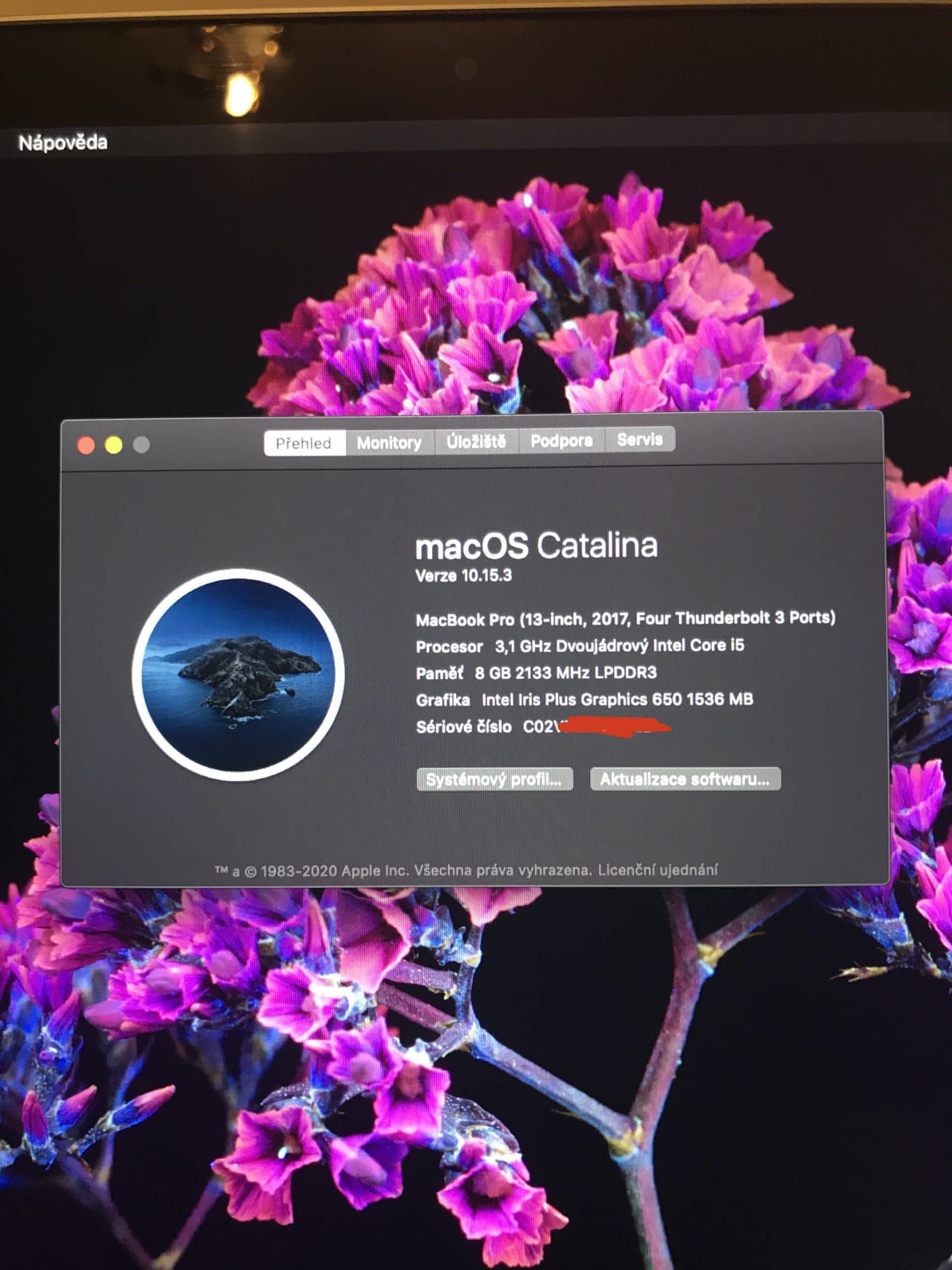Launch Aktualizace softwaru
This screenshot has width=952, height=1270.
[685, 778]
